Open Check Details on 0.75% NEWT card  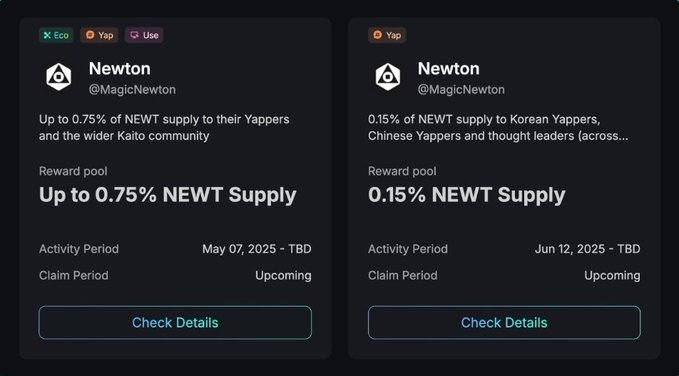tap(175, 323)
